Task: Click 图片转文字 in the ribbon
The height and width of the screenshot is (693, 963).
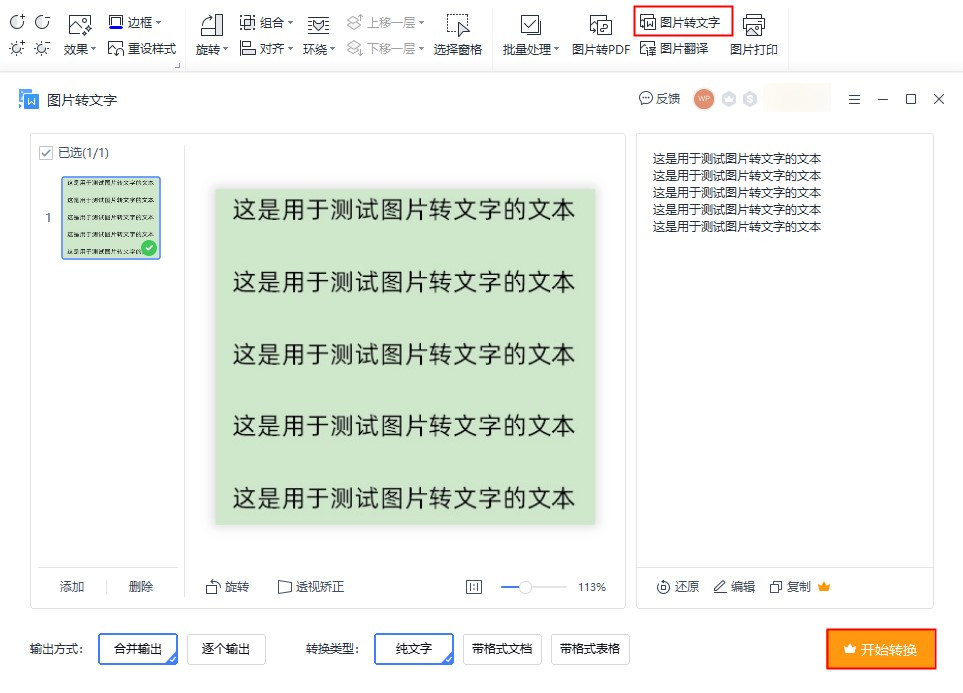Action: (683, 22)
